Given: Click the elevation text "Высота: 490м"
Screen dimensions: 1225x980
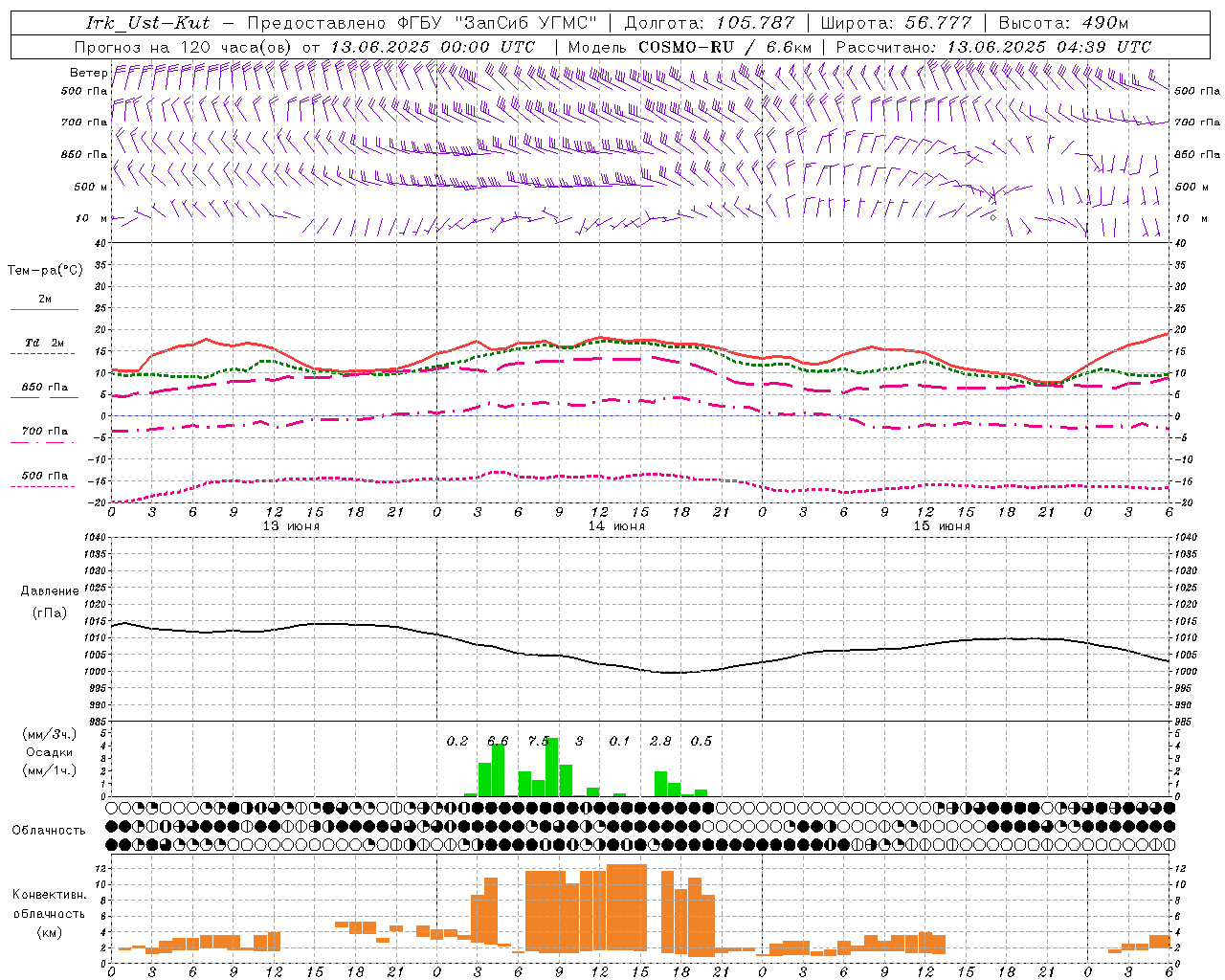Looking at the screenshot, I should [x=1063, y=23].
